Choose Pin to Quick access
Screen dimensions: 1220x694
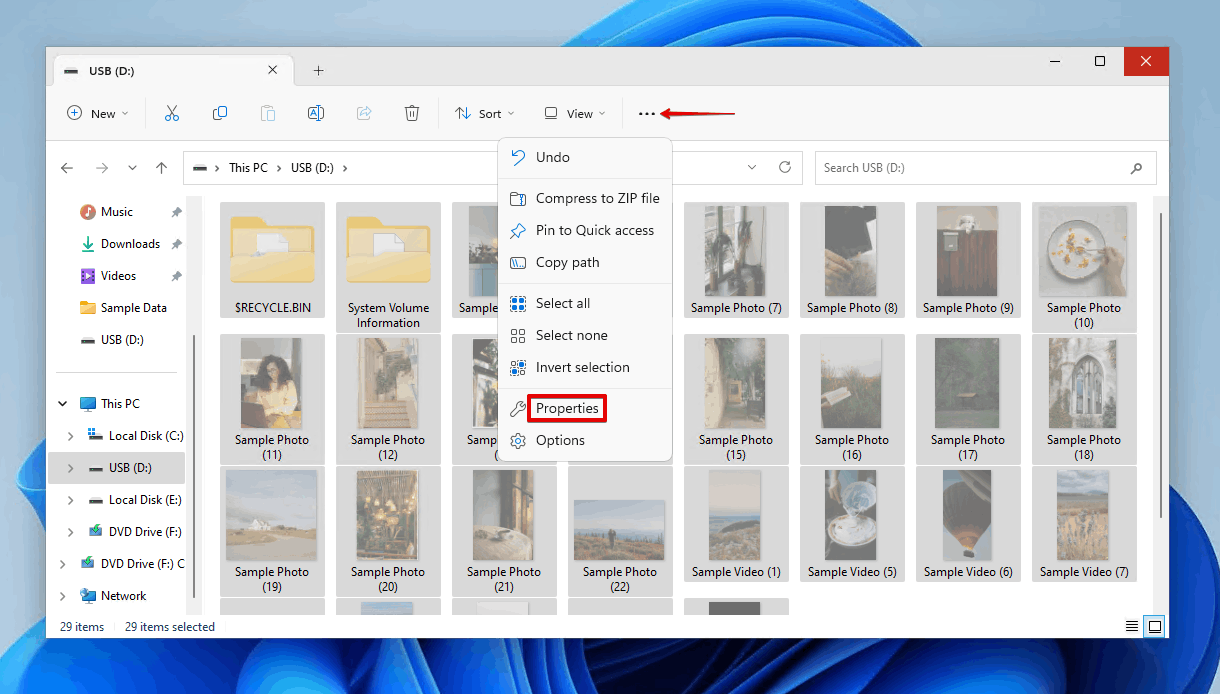(585, 230)
